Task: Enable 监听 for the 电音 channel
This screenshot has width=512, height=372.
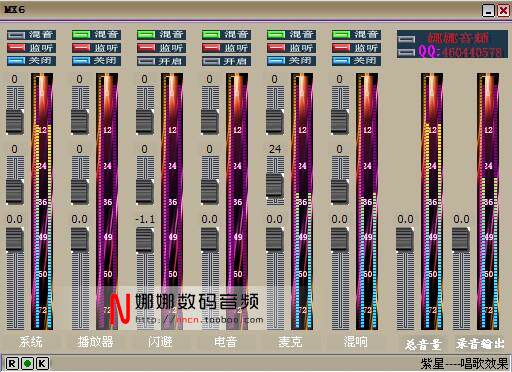Action: pos(226,48)
